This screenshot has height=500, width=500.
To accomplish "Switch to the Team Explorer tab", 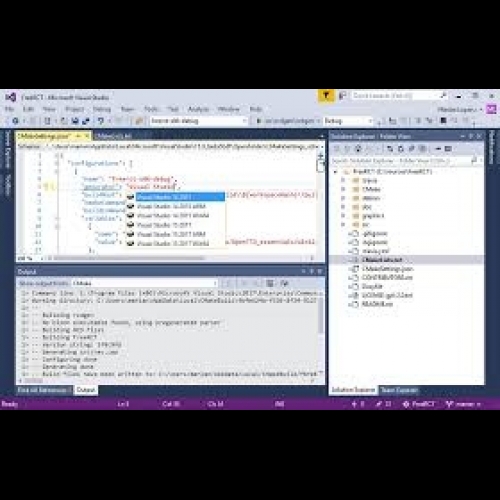I will [x=399, y=390].
